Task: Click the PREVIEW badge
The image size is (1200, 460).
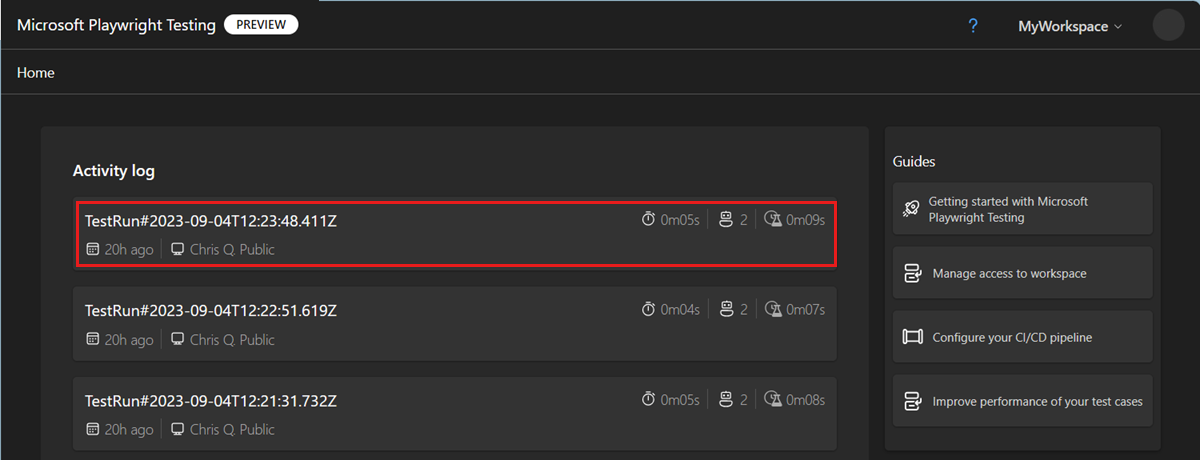Action: tap(261, 25)
